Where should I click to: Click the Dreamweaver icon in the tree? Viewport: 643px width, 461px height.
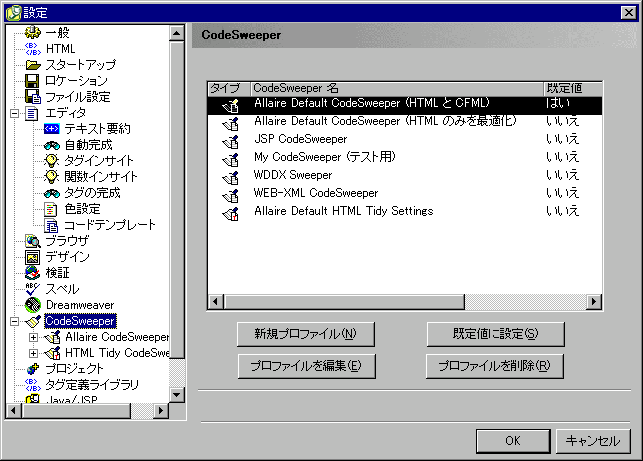pos(33,305)
